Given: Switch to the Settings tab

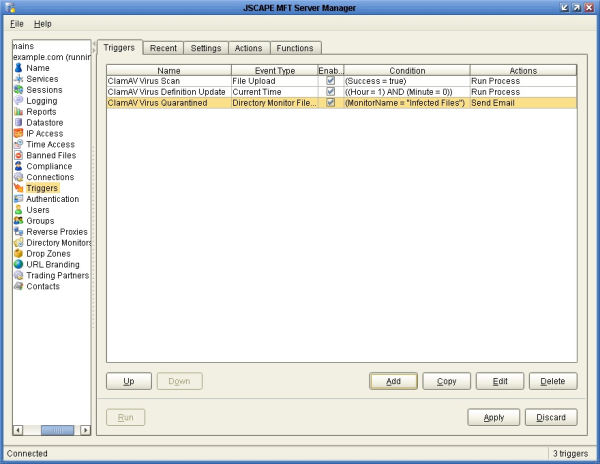Looking at the screenshot, I should tap(206, 48).
